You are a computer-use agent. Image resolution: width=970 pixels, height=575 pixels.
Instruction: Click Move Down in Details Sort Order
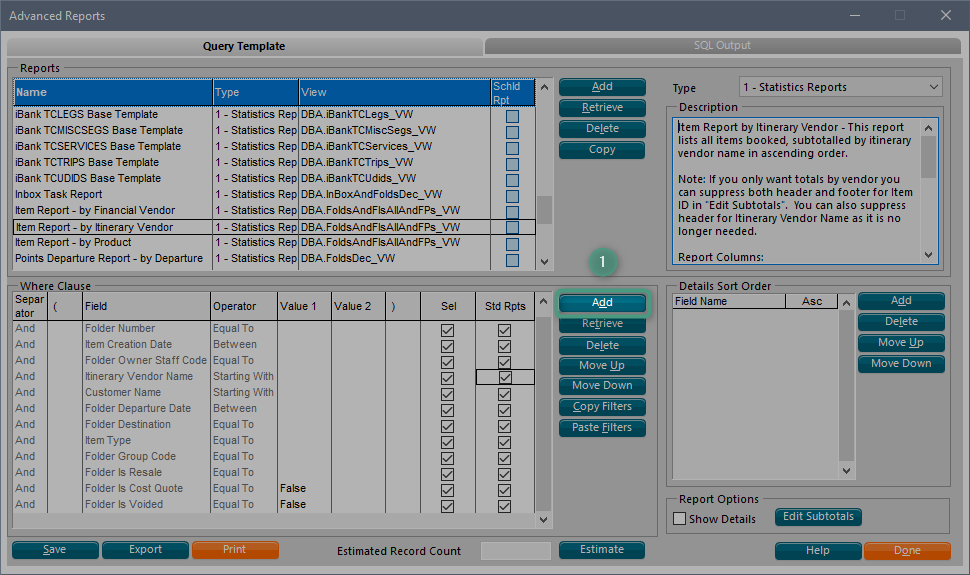(901, 364)
